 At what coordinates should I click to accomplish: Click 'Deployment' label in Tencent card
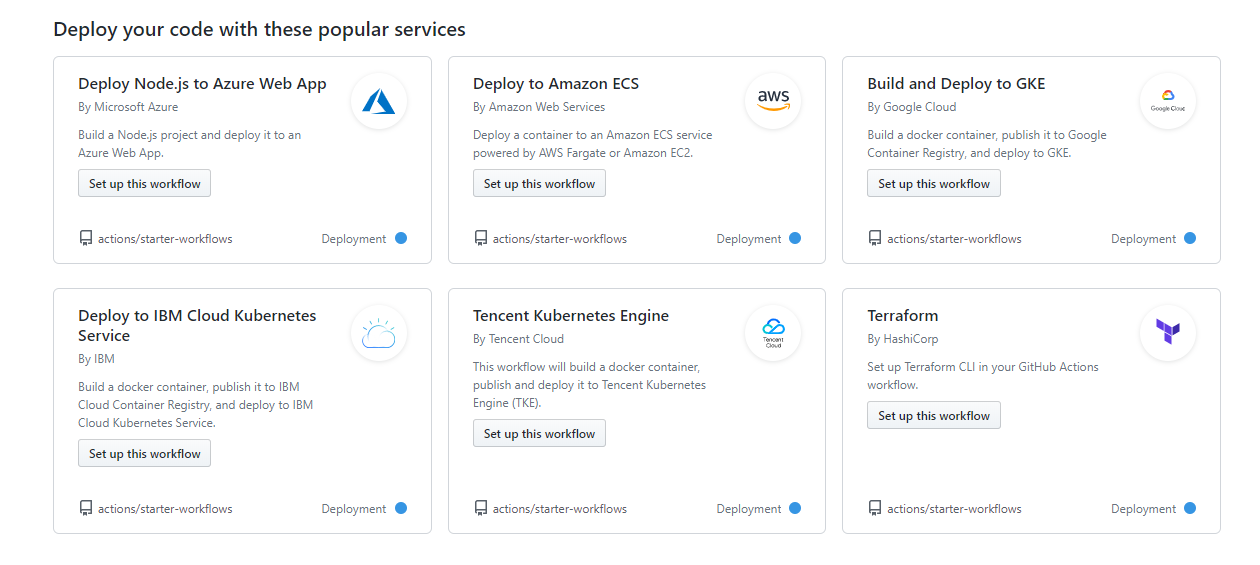click(x=749, y=509)
